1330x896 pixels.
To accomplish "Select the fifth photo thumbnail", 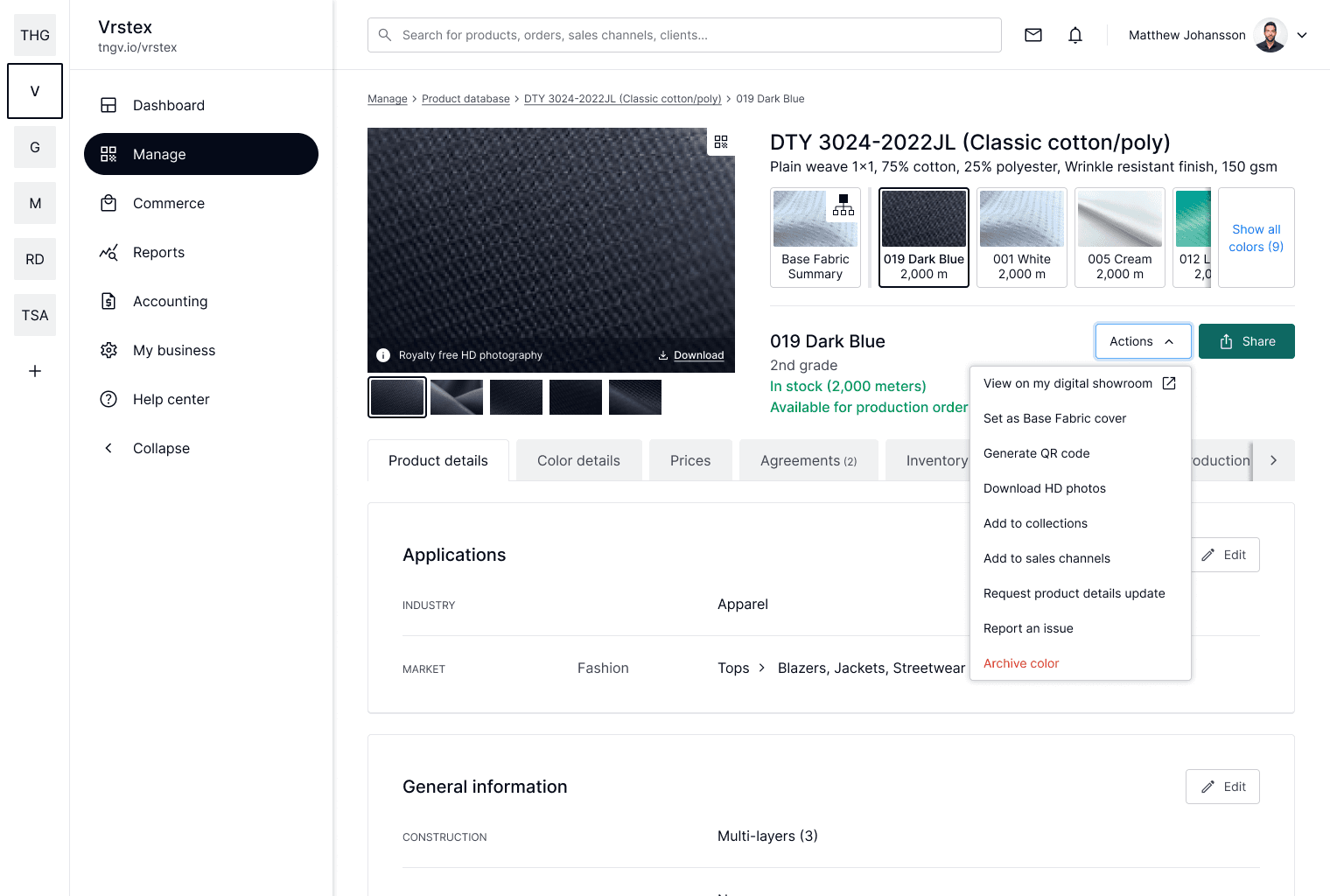I will (x=635, y=397).
